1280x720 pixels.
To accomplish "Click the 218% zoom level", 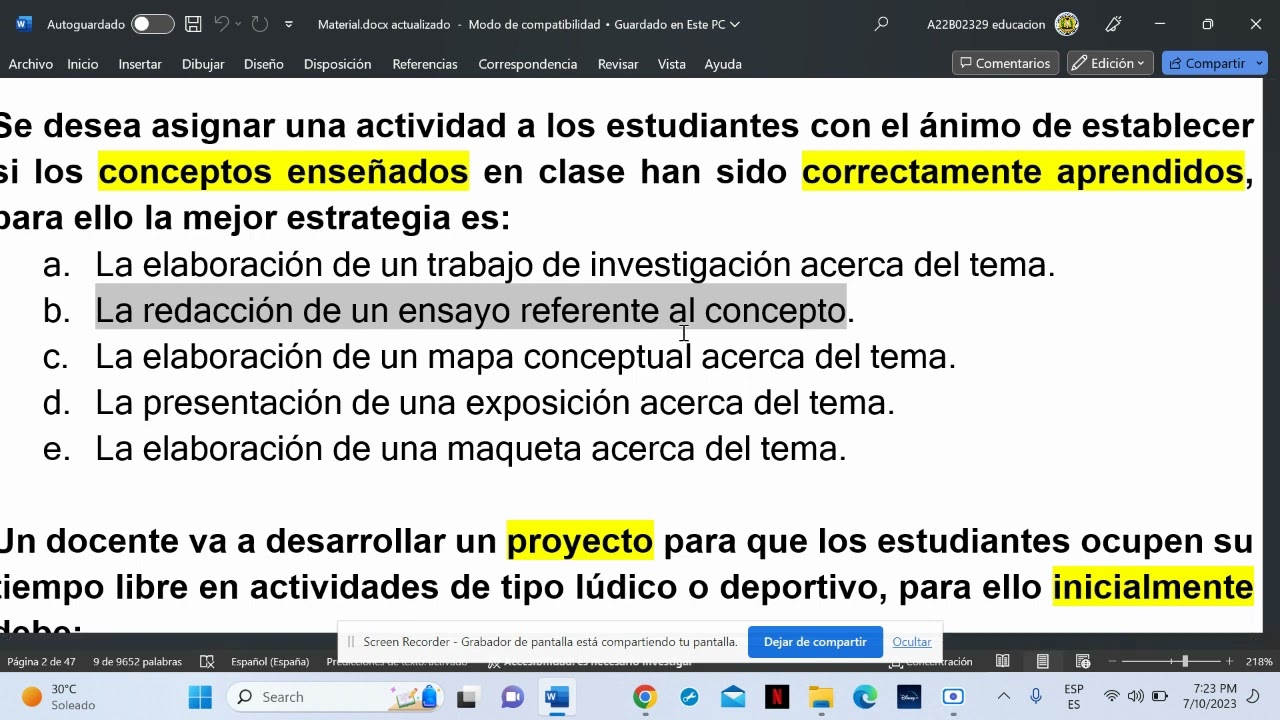I will tap(1259, 662).
